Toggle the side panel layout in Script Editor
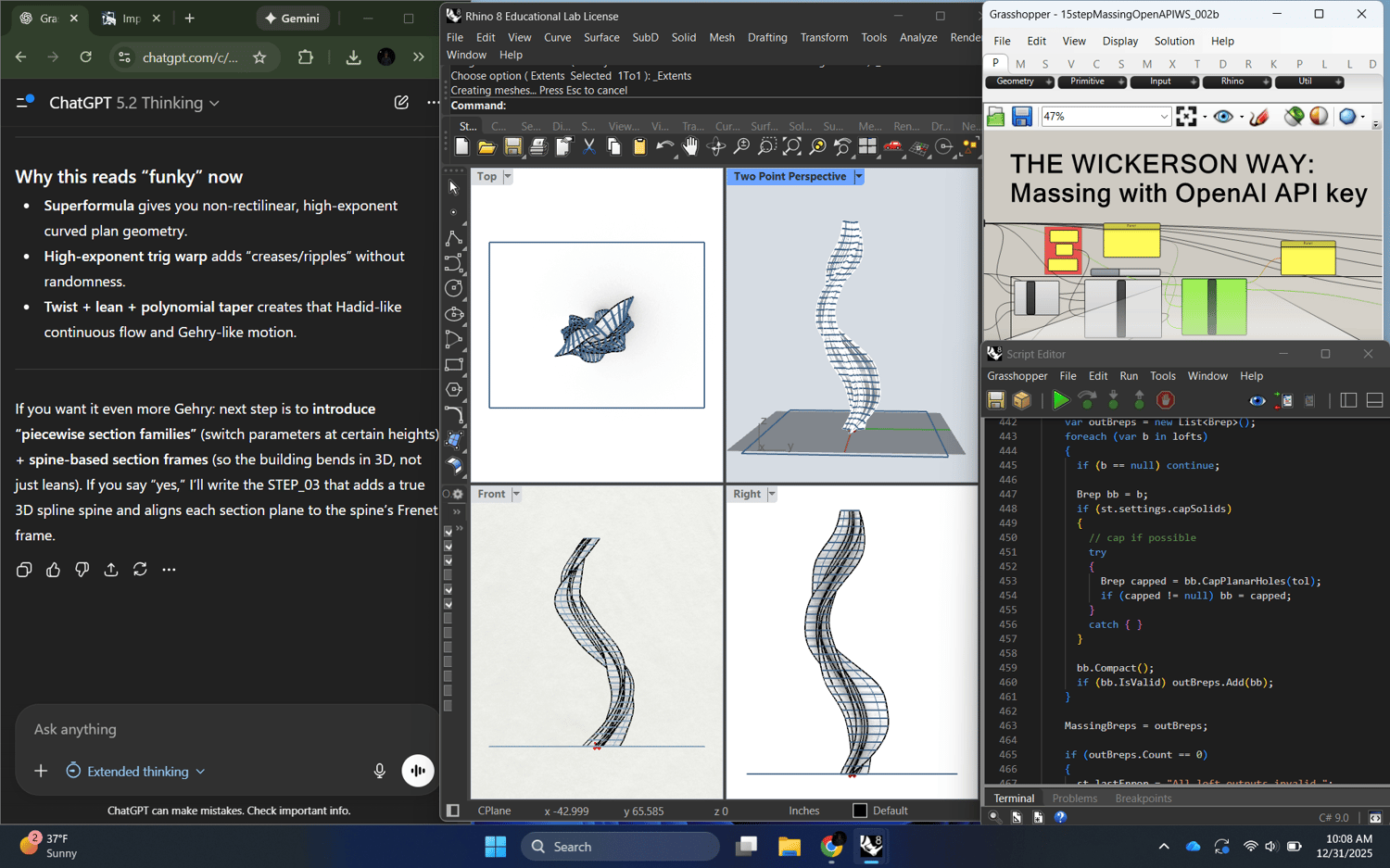1390x868 pixels. (1348, 400)
